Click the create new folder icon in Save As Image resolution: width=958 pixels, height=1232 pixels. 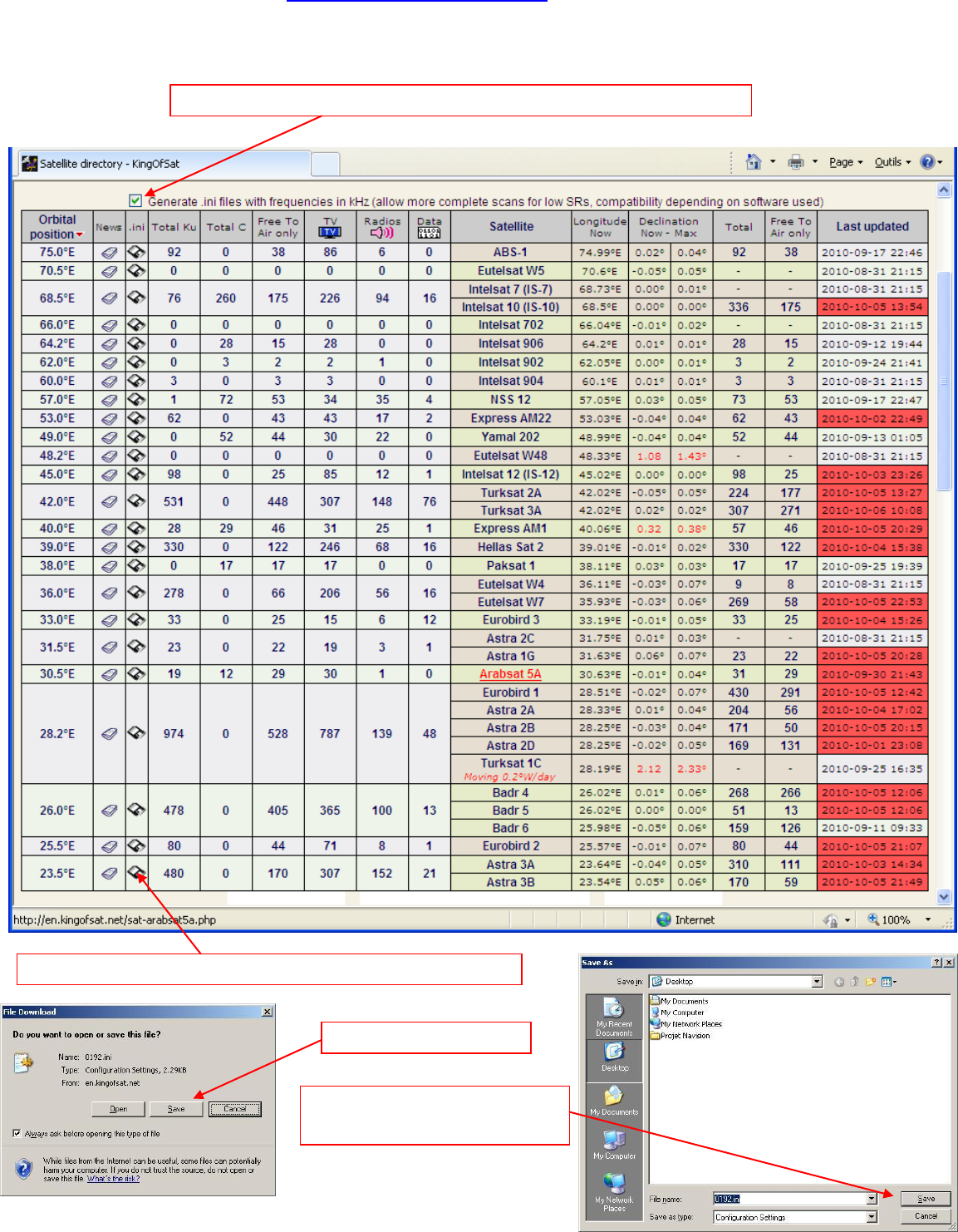pyautogui.click(x=871, y=982)
